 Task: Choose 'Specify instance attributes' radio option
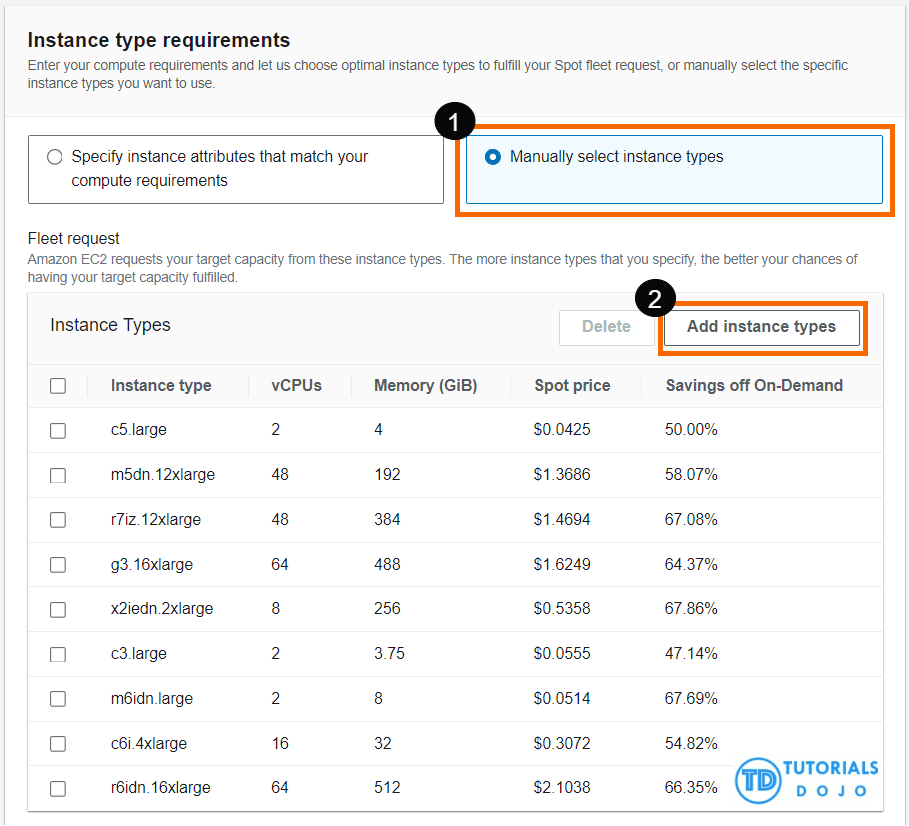point(54,157)
